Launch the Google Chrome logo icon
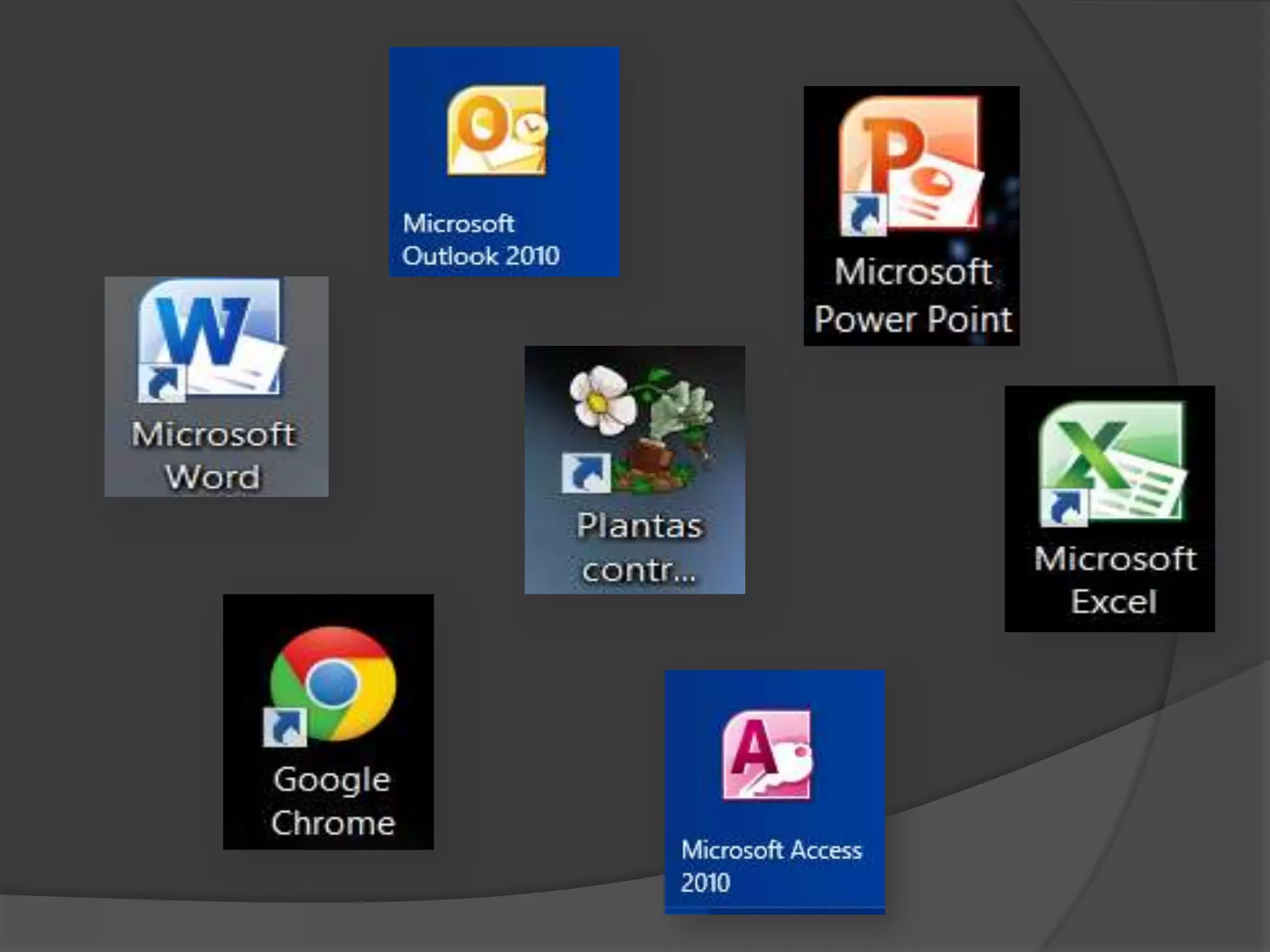Screen dimensions: 1270x952 334,683
